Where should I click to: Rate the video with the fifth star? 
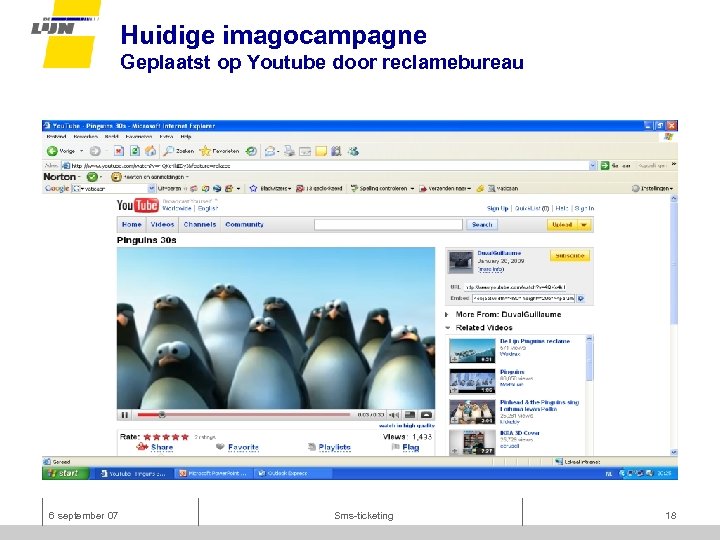pyautogui.click(x=185, y=437)
